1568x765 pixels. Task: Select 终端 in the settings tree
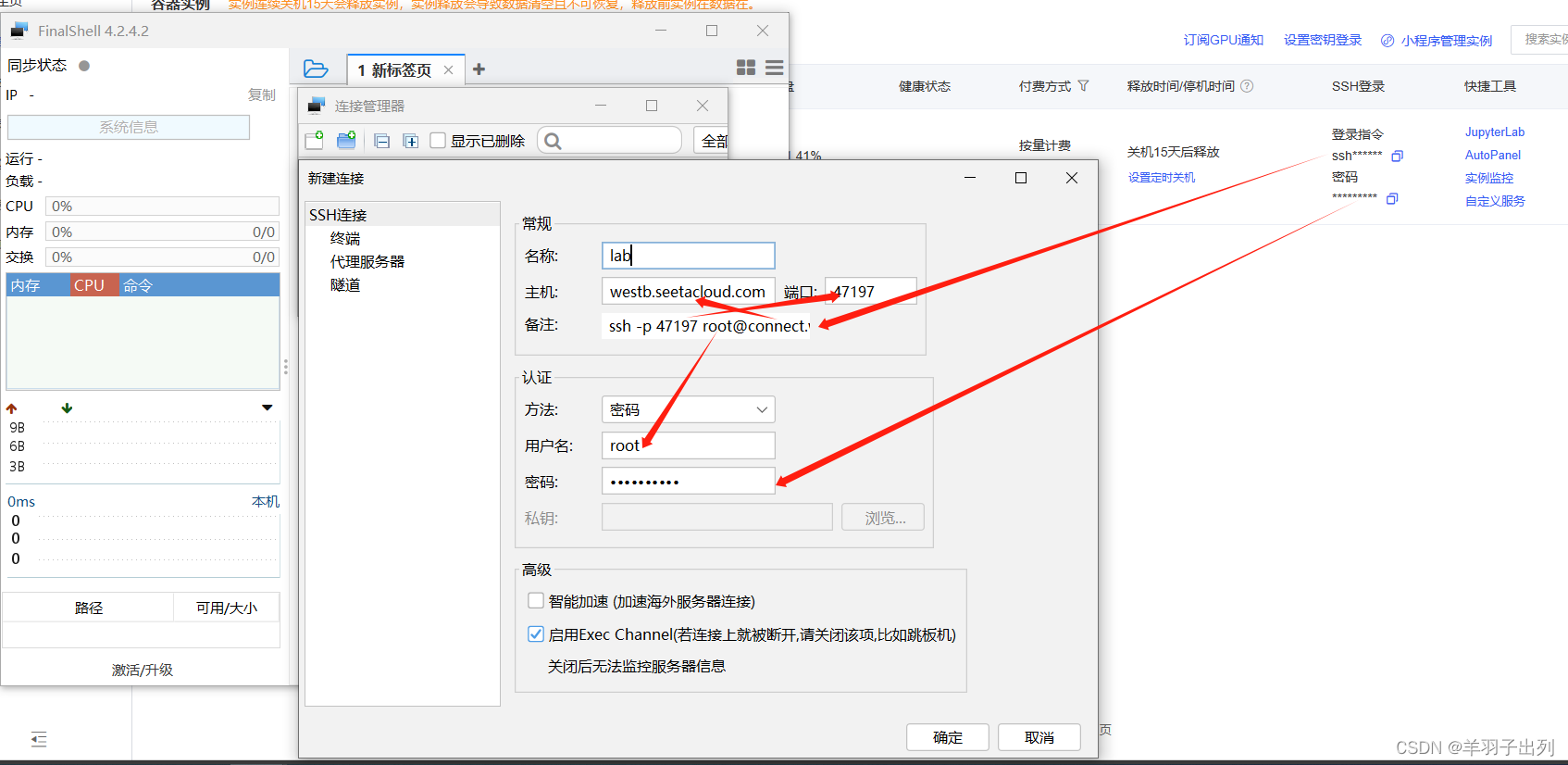click(x=345, y=238)
